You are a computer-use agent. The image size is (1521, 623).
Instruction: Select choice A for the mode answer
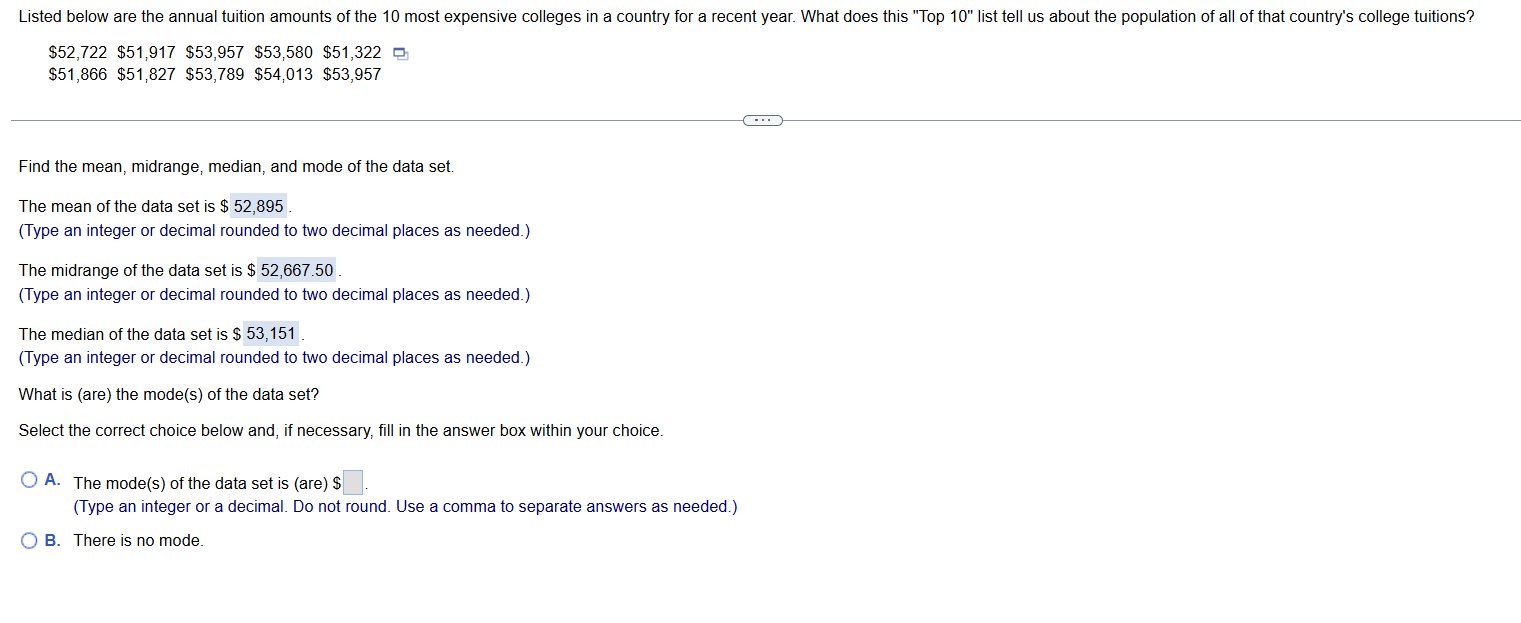click(29, 479)
